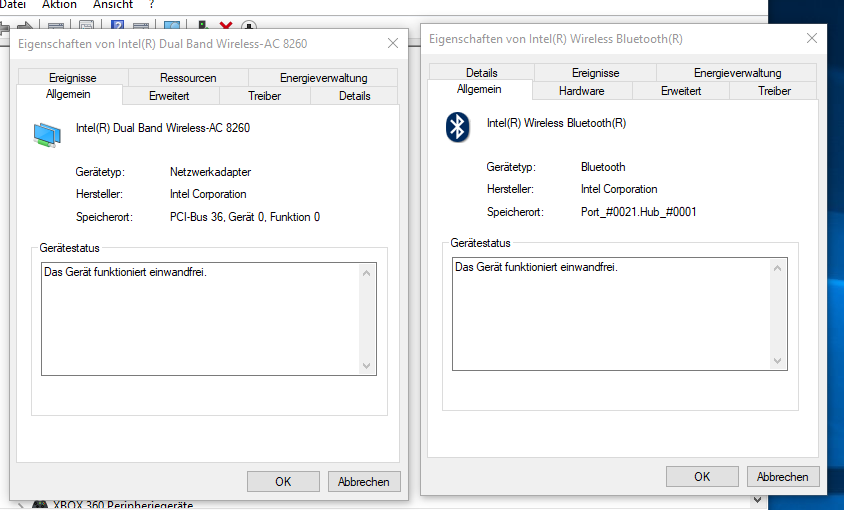
Task: Click status text in Wireless-AC Gerätestatus box
Action: tap(125, 272)
